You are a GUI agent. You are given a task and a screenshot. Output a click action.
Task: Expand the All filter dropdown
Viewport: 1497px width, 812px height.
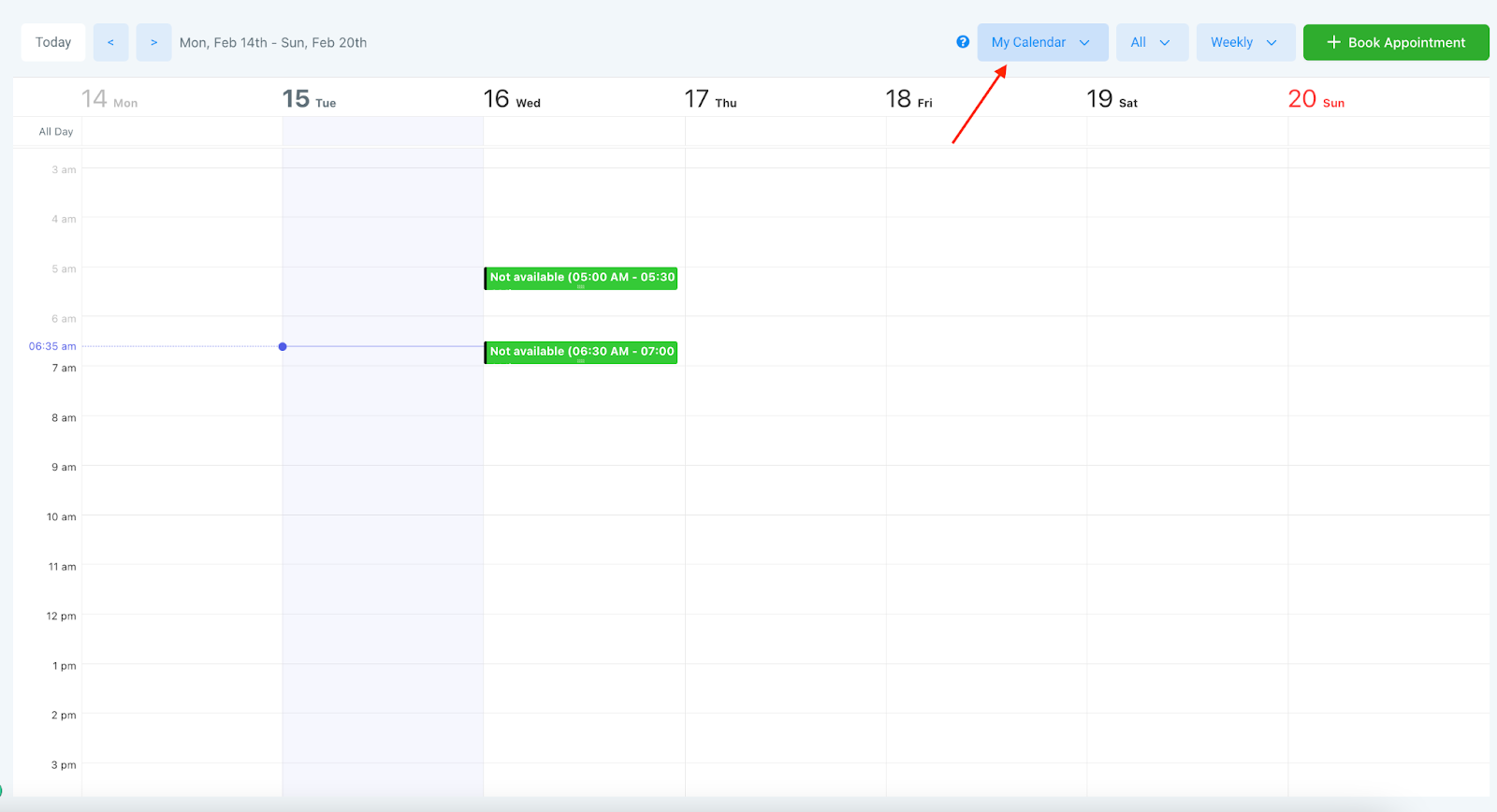tap(1151, 43)
